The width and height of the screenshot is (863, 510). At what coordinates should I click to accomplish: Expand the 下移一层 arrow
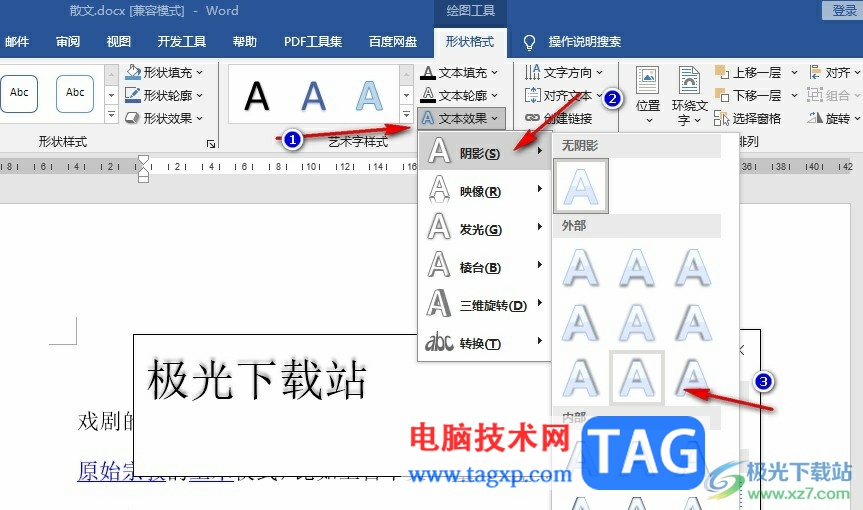click(794, 95)
